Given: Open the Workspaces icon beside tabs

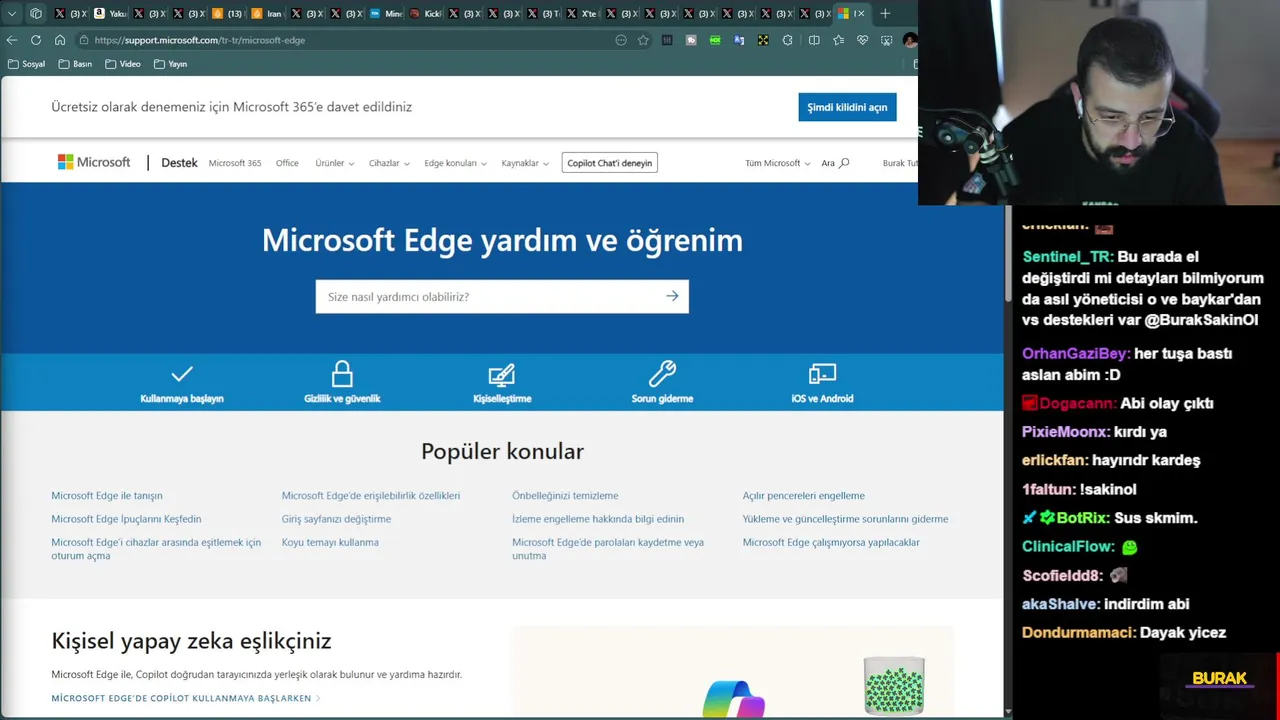Looking at the screenshot, I should click(x=36, y=13).
